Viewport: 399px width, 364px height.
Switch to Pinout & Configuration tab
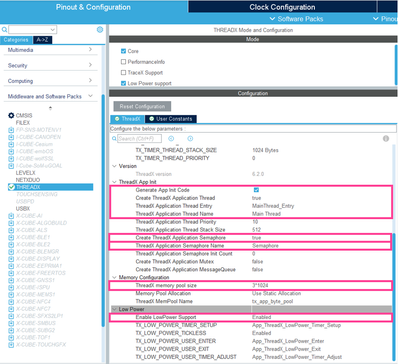tap(94, 7)
